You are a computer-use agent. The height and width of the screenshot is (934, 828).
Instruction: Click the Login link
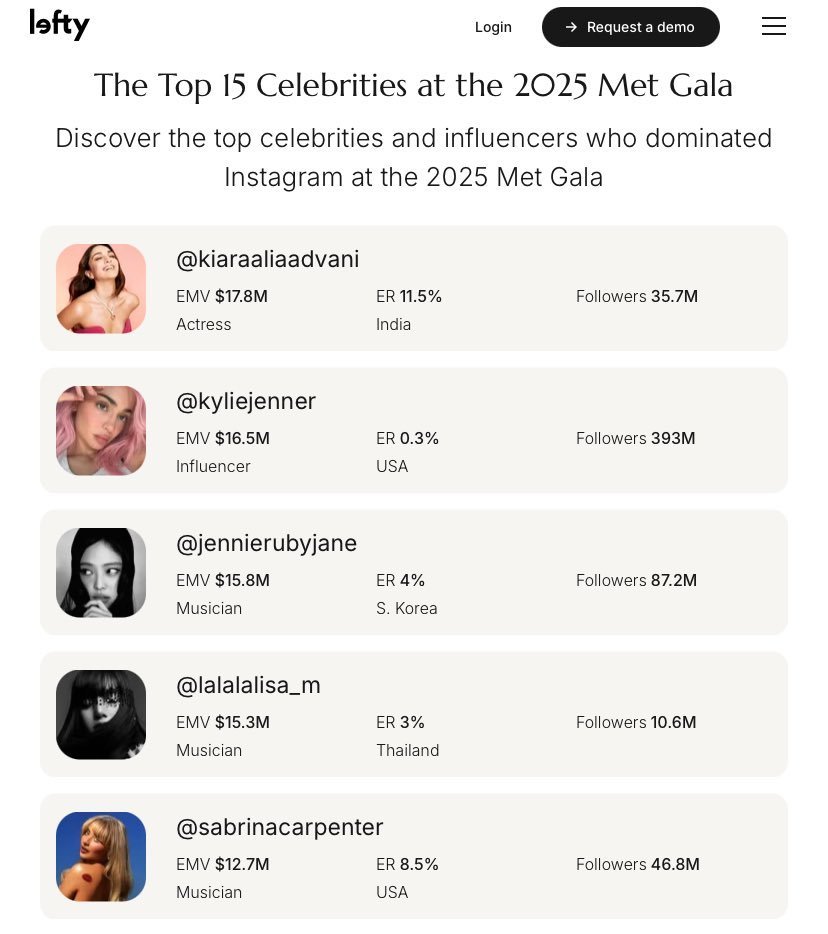[x=493, y=27]
